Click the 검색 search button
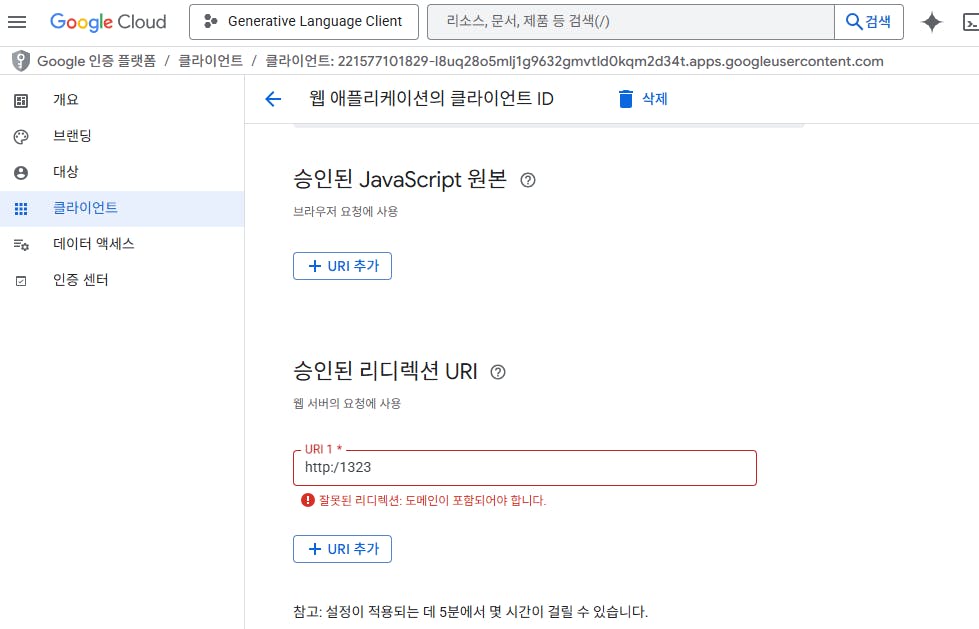 tap(868, 22)
